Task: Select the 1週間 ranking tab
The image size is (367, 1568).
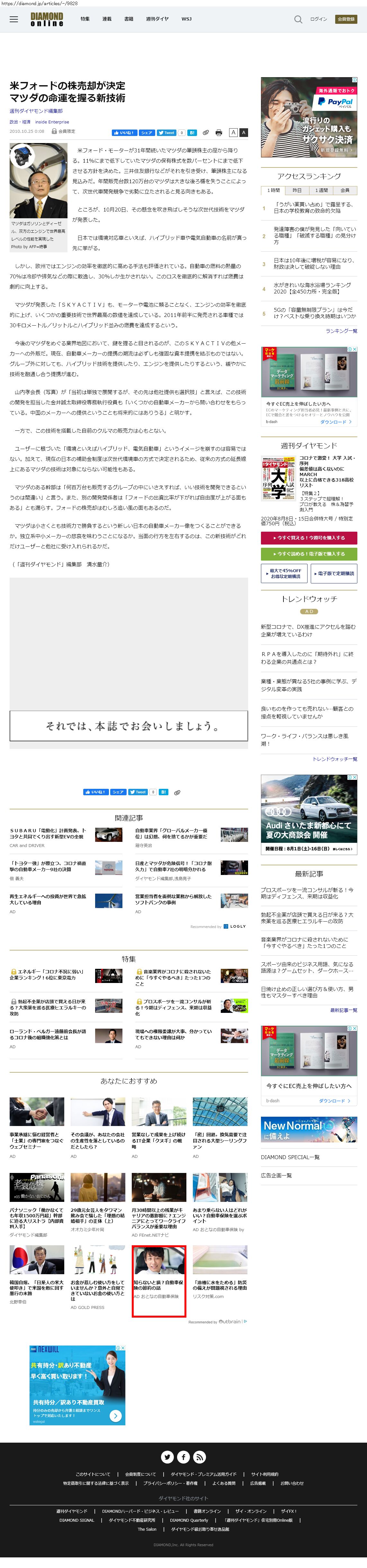Action: point(321,191)
